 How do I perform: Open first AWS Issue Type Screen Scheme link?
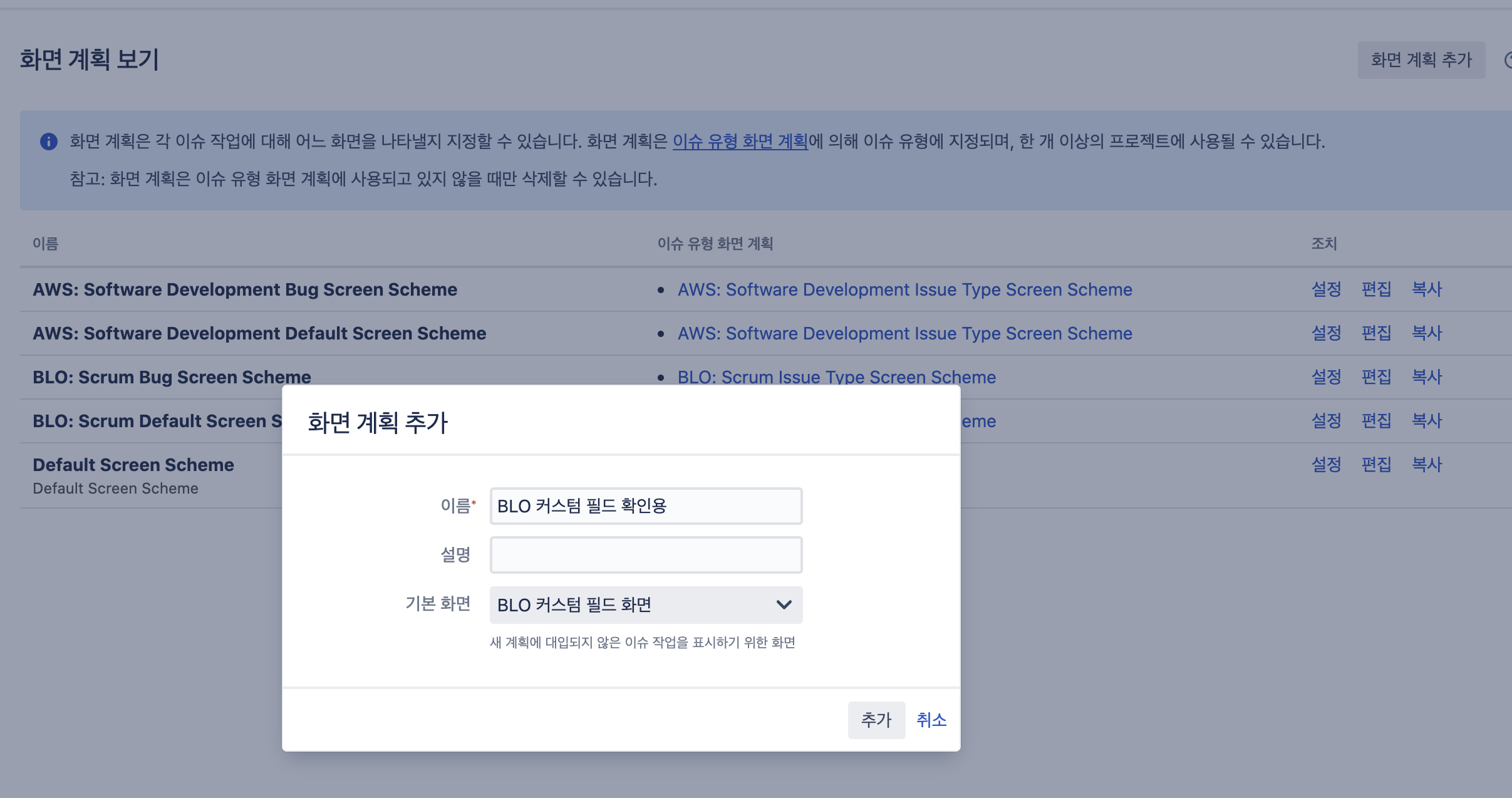click(904, 289)
